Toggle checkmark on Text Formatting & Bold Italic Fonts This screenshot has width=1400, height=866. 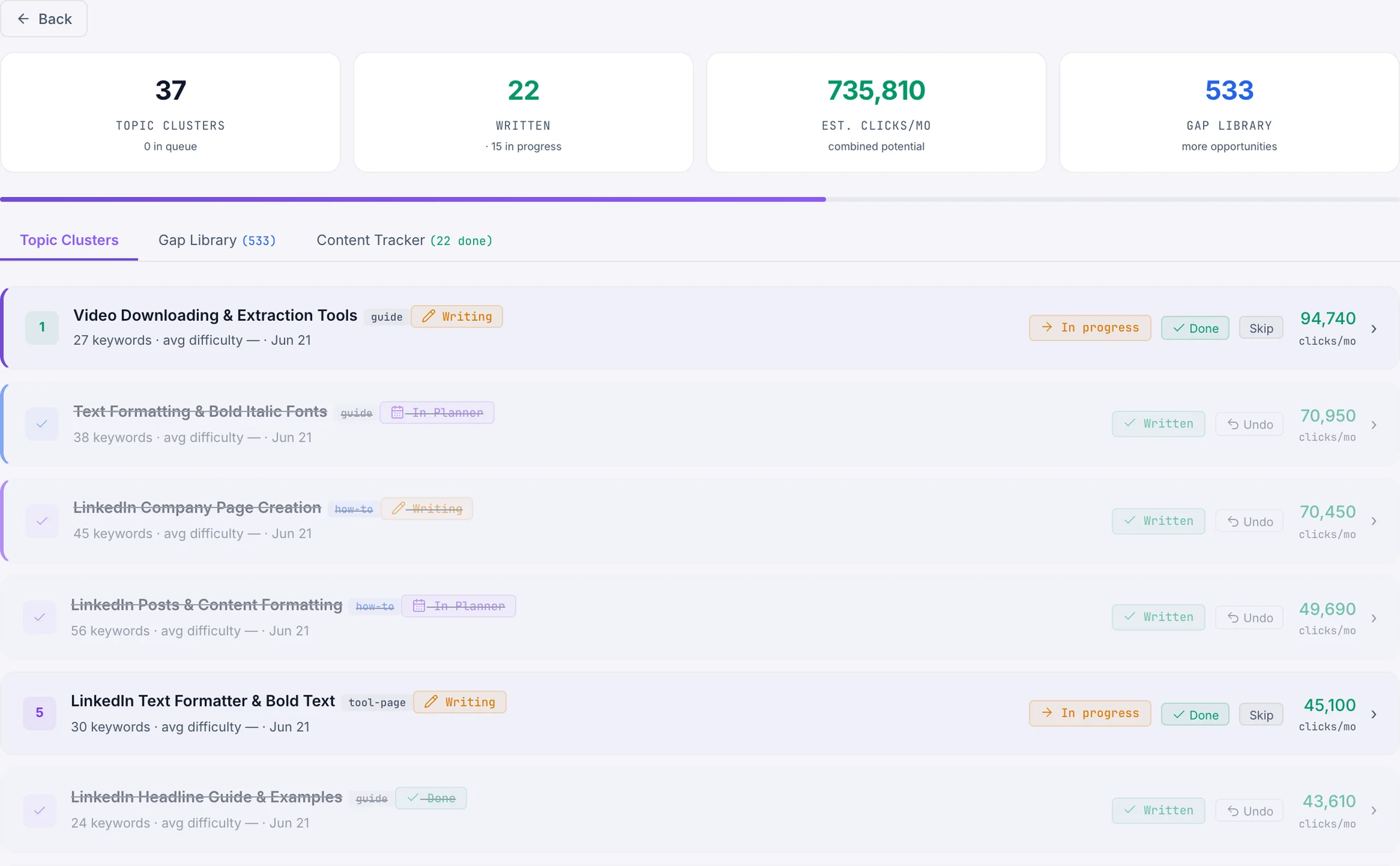pyautogui.click(x=42, y=424)
